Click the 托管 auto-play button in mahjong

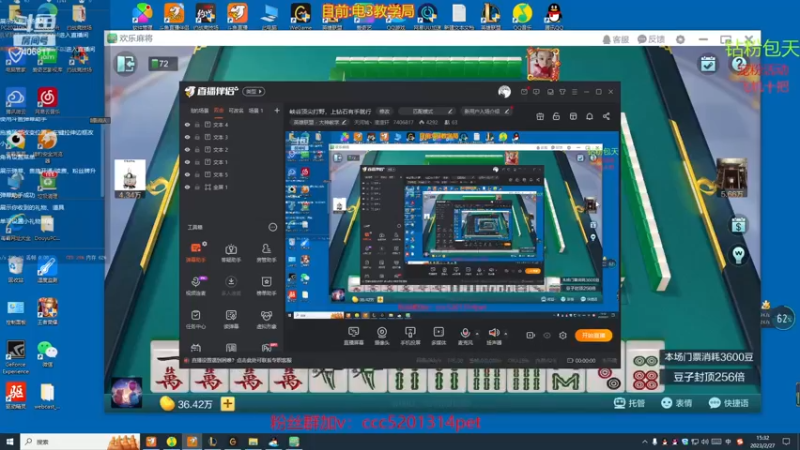pos(629,403)
